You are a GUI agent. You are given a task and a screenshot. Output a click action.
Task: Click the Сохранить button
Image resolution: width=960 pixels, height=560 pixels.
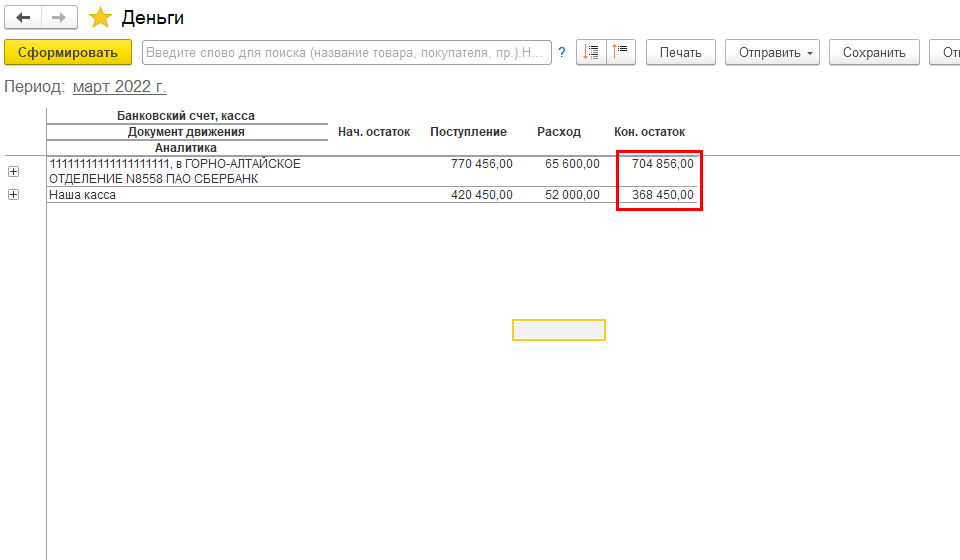point(874,53)
